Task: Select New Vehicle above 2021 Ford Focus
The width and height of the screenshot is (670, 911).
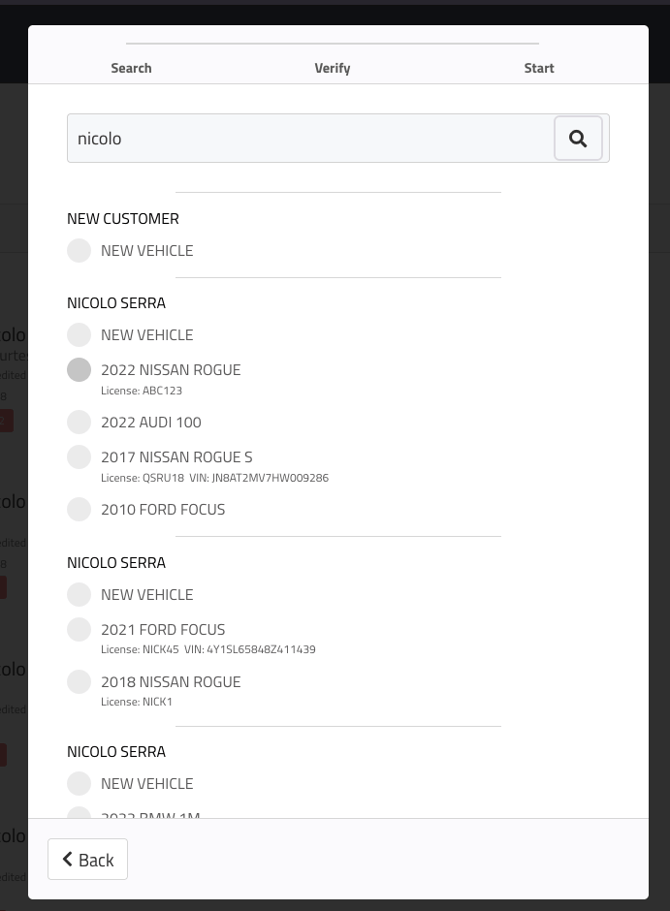Action: coord(79,595)
